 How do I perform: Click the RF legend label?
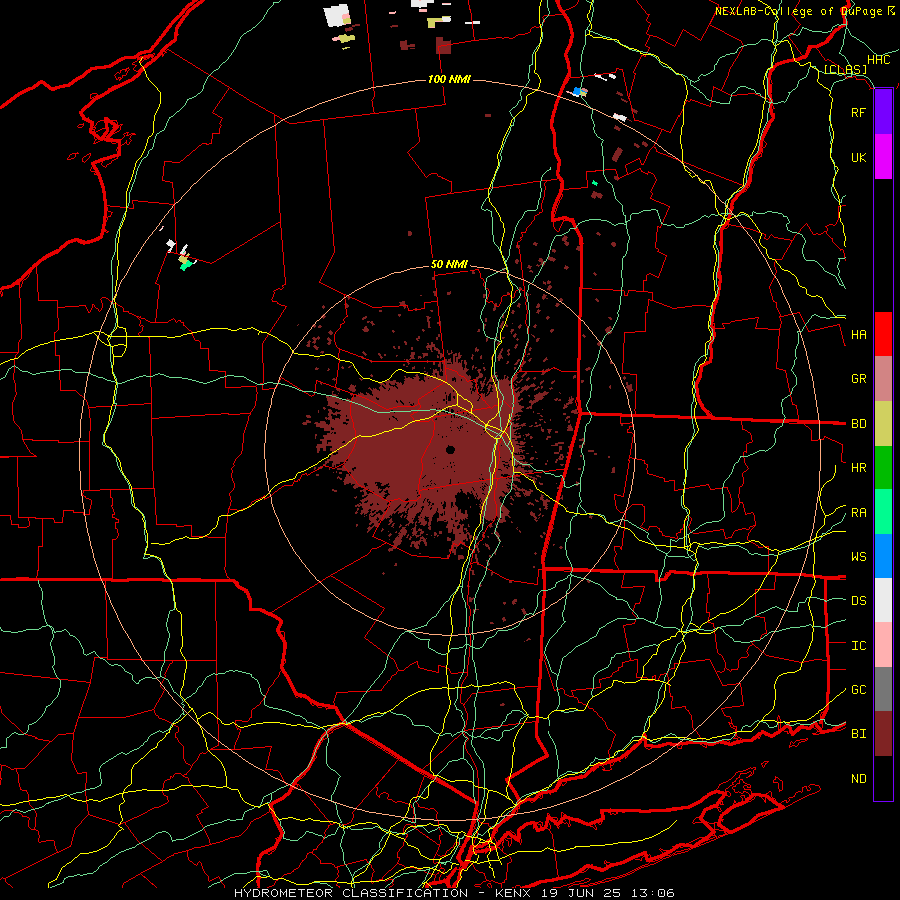coord(859,112)
